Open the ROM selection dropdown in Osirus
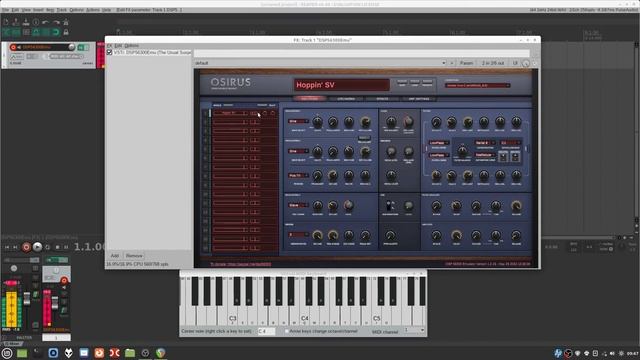The image size is (640, 360). (477, 85)
